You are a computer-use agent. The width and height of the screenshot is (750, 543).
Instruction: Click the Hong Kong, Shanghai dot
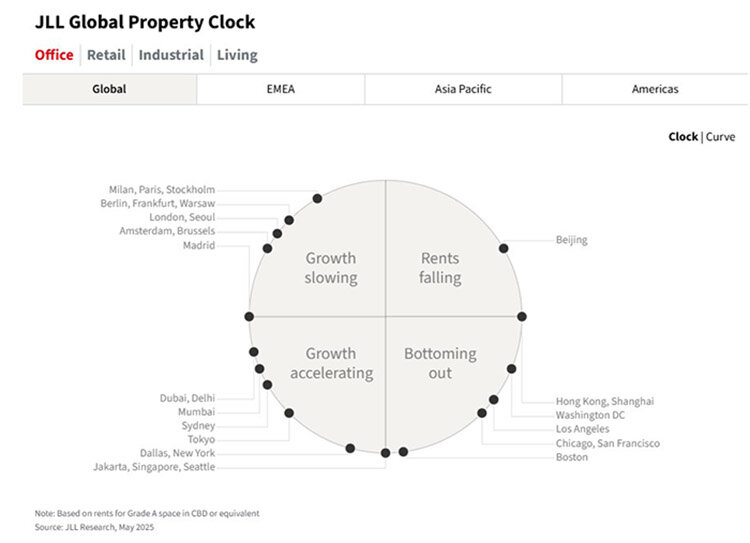522,317
